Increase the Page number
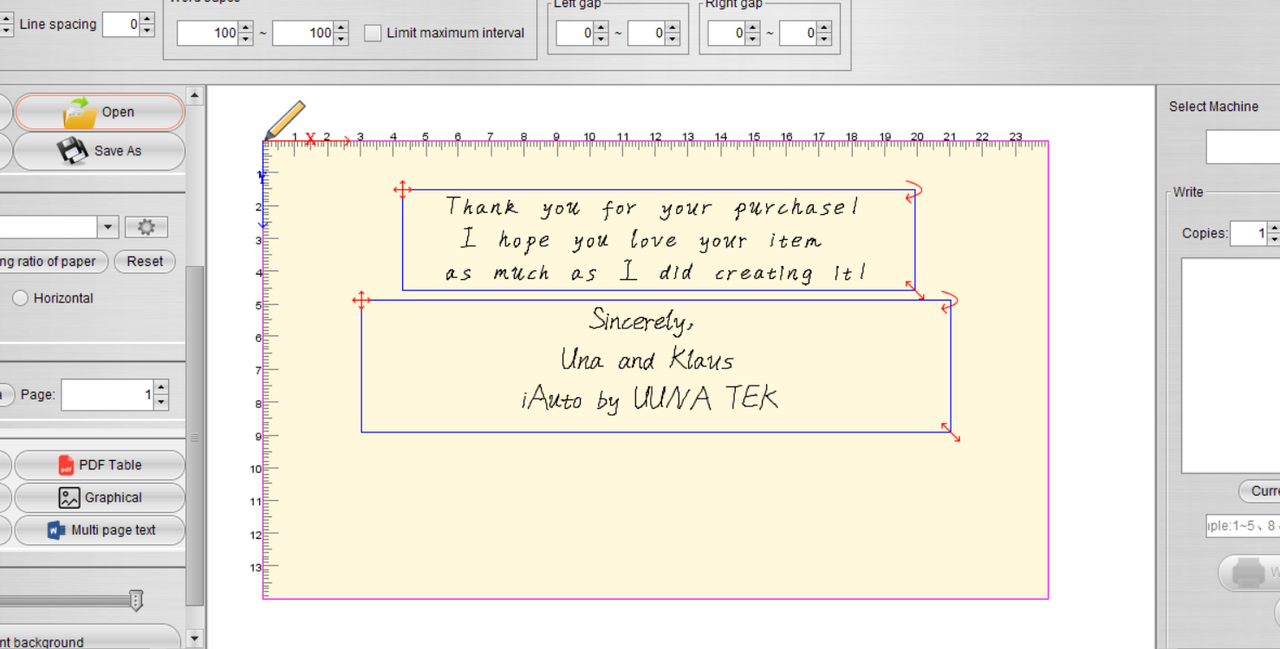 coord(161,388)
